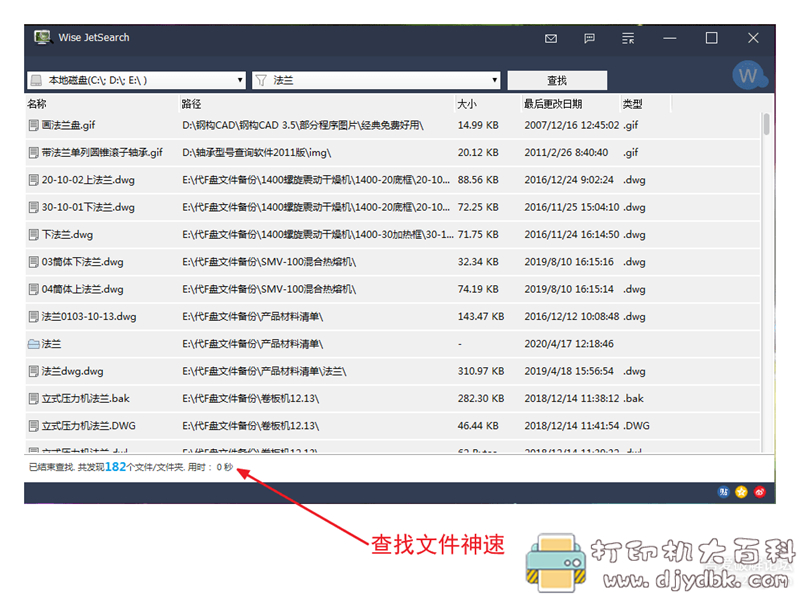800x594 pixels.
Task: Select the 法兰 folder name
Action: coord(51,344)
